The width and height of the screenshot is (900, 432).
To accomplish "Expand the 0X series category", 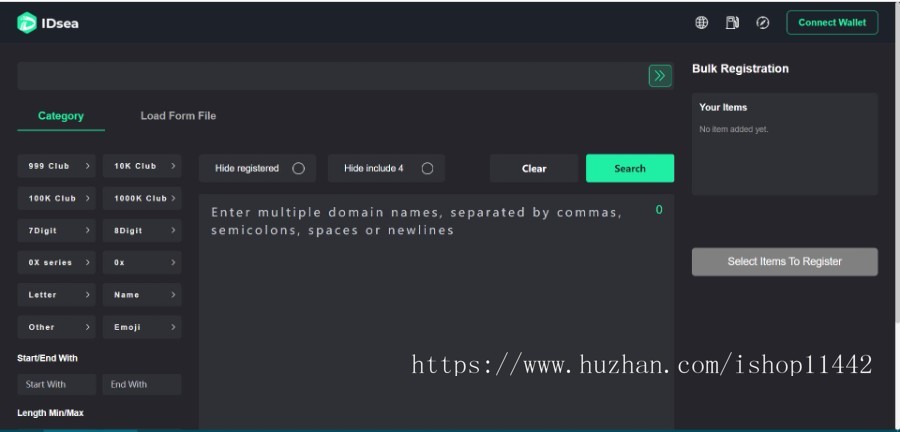I will click(56, 262).
